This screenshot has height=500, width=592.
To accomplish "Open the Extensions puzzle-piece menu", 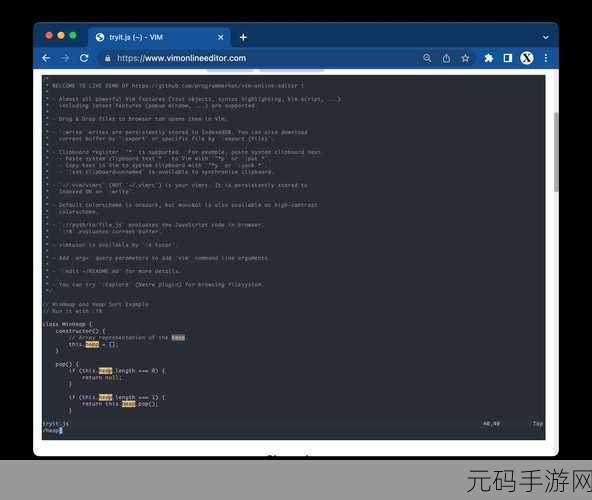I will (x=489, y=58).
